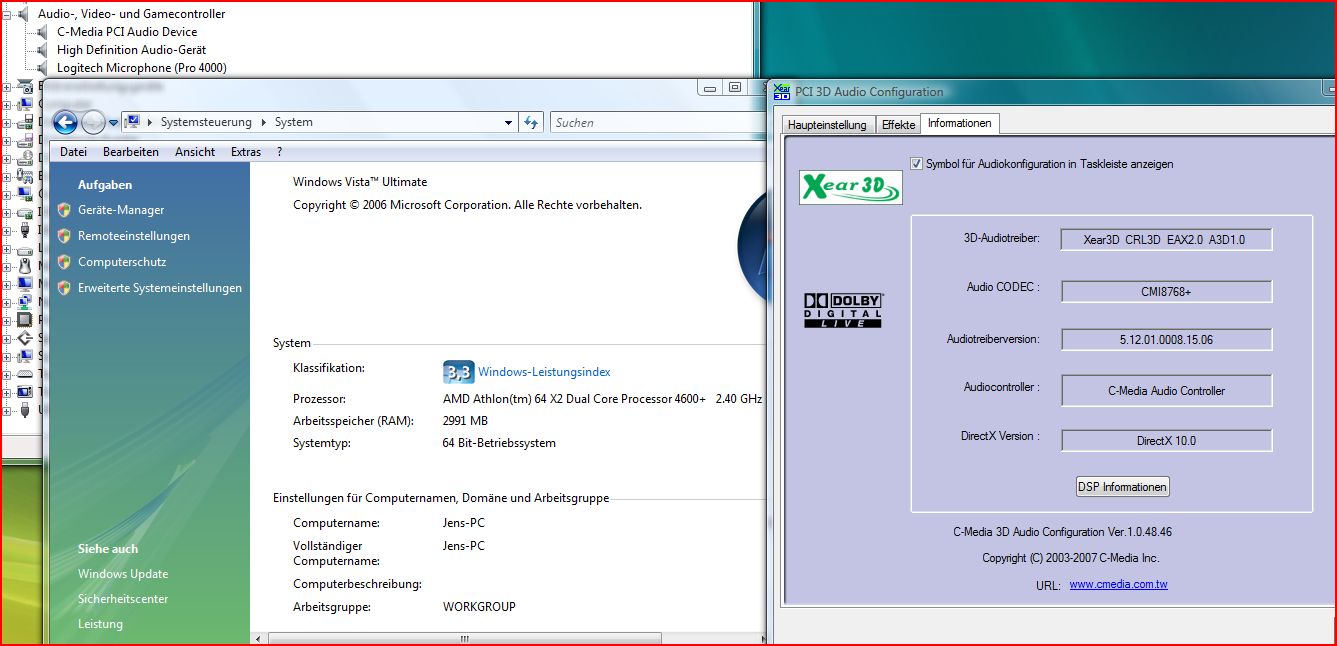Open Windows Update under Siehe auch
The height and width of the screenshot is (646, 1337).
click(x=123, y=574)
